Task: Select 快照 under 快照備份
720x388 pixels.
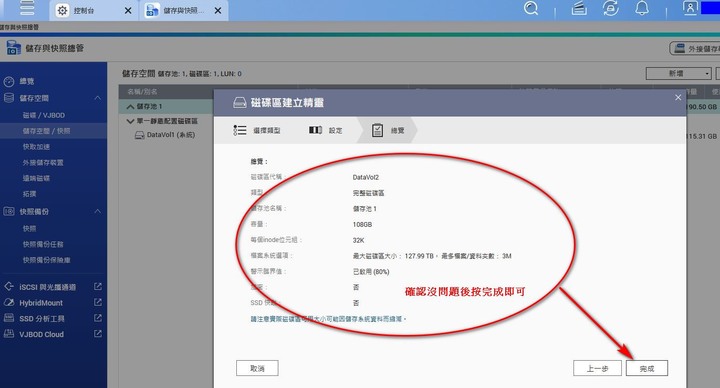Action: click(x=29, y=228)
